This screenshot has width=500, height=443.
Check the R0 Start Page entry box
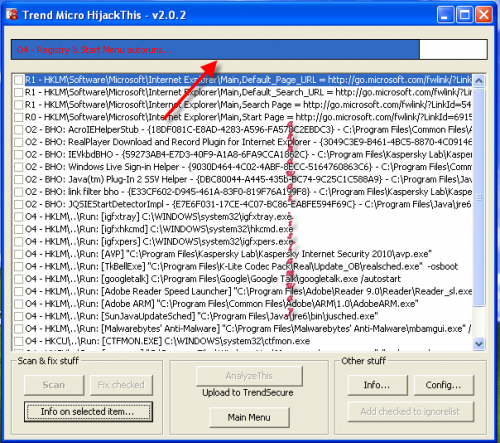coord(19,117)
